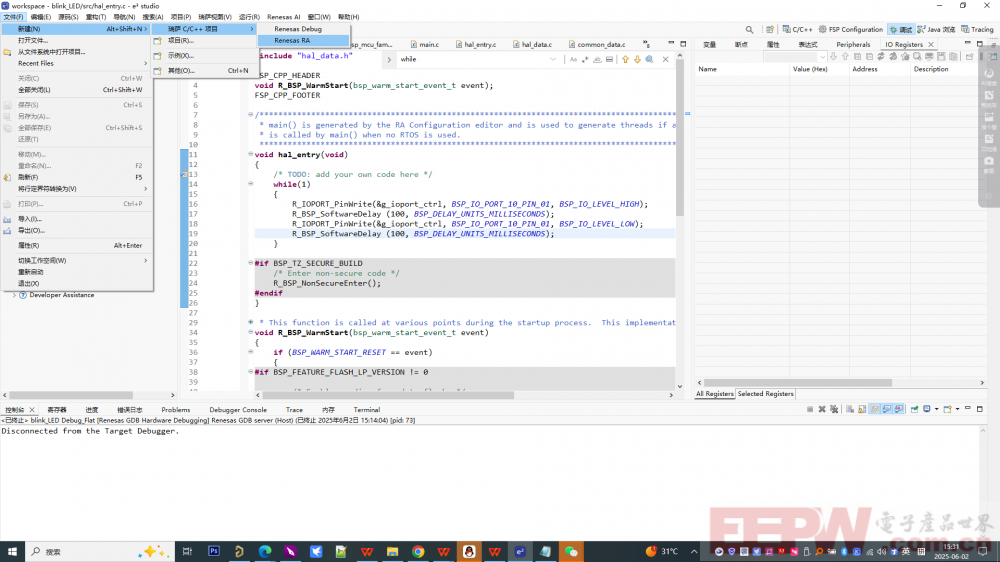Screen dimensions: 1000x562
Task: Open 属性(R) from the File menu
Action: point(77,245)
